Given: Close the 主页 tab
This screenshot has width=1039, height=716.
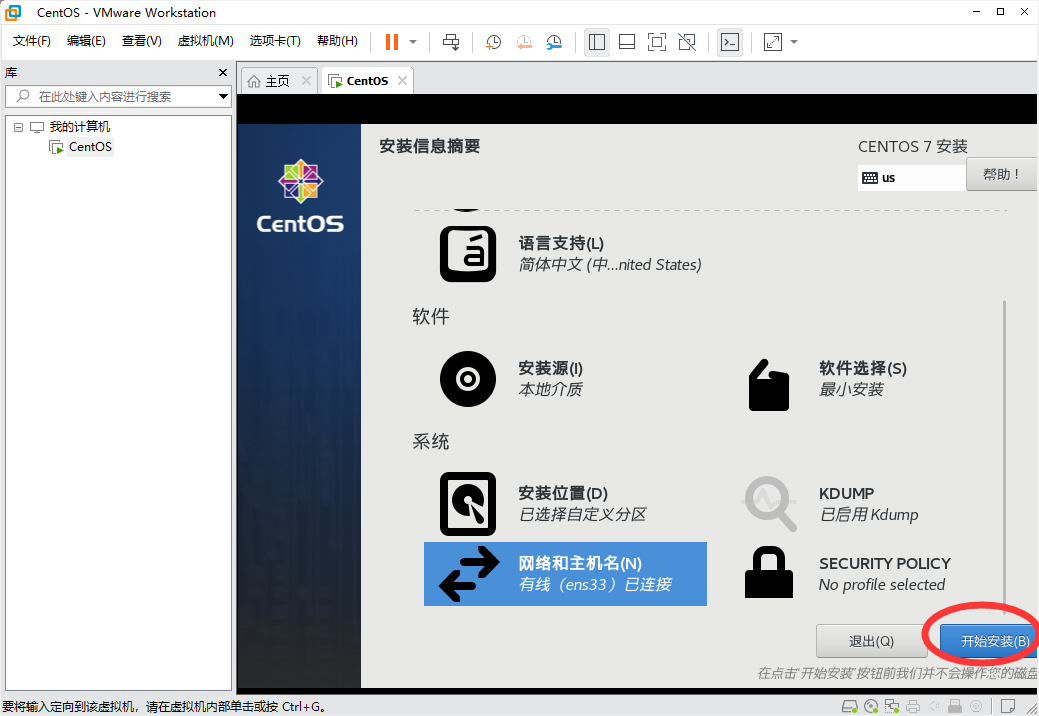Looking at the screenshot, I should pyautogui.click(x=306, y=81).
